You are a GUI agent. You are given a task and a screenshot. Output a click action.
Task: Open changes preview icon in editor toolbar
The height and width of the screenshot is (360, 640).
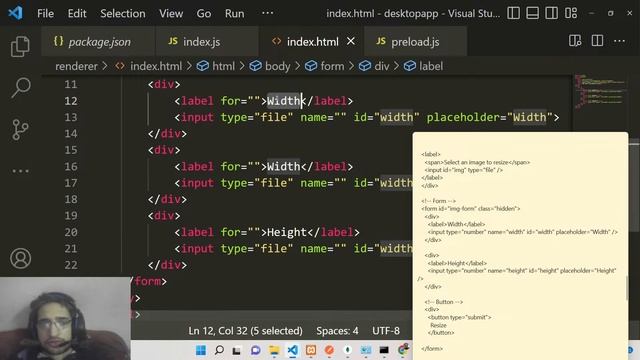click(x=575, y=41)
